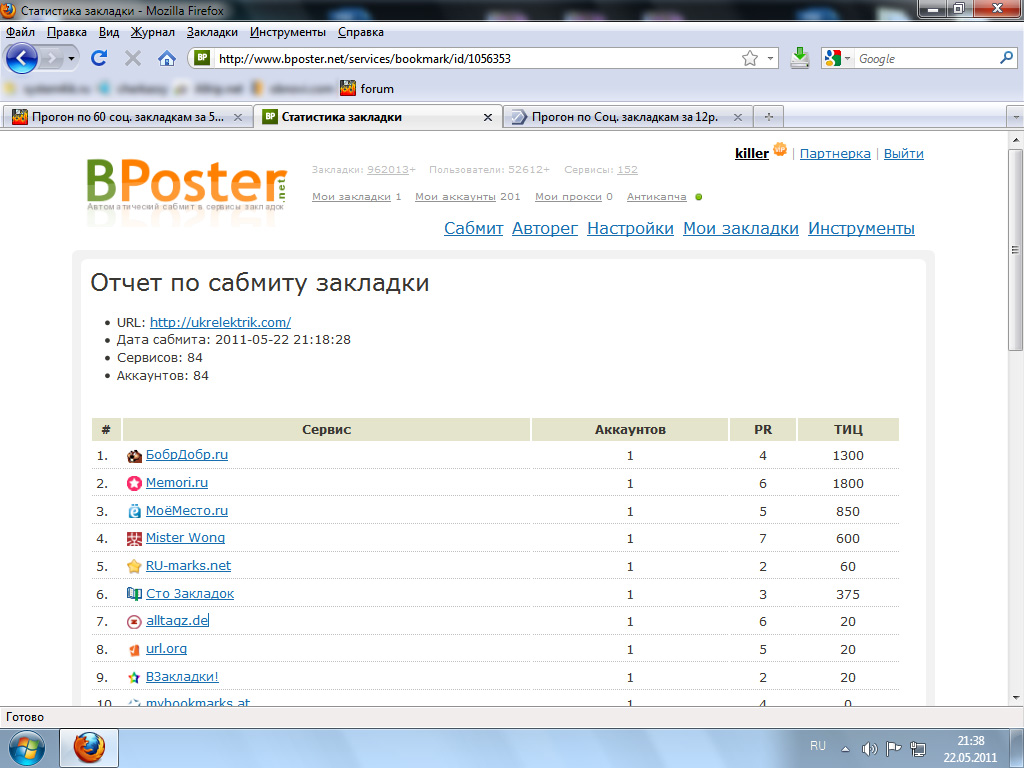Log out via Выйти link
This screenshot has width=1024, height=768.
pos(904,153)
